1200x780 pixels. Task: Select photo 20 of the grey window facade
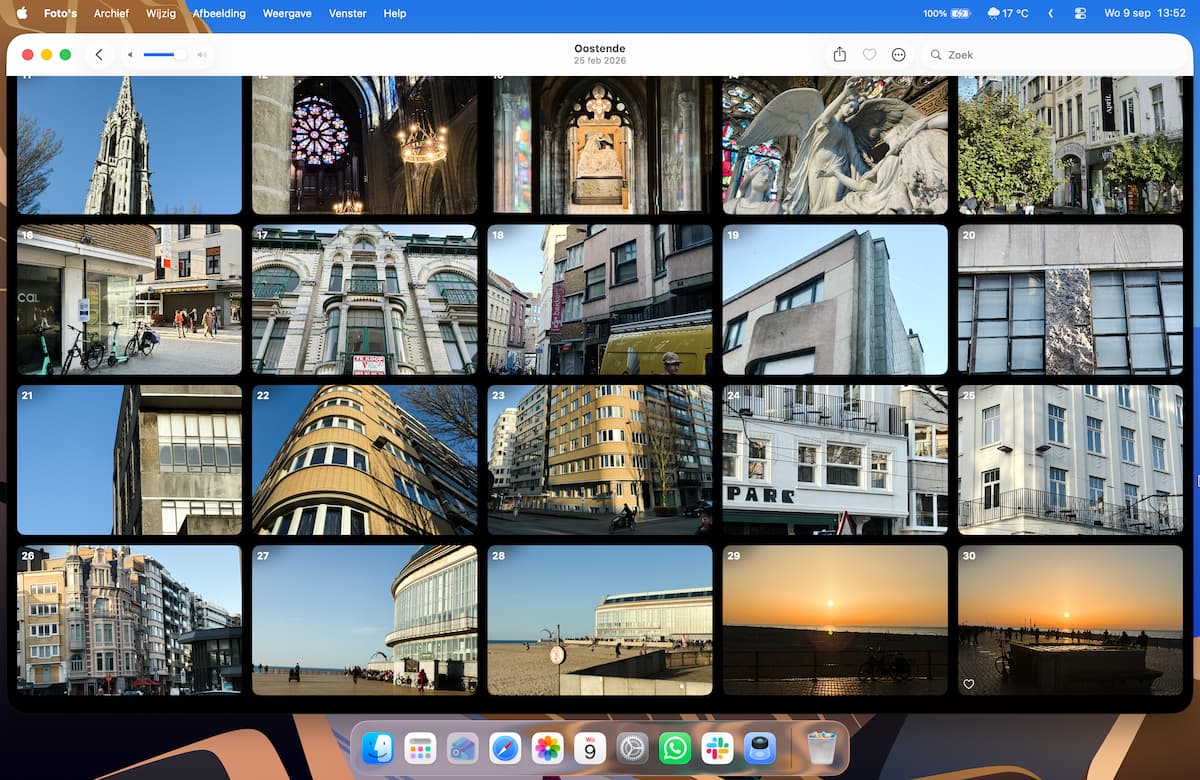[x=1070, y=299]
